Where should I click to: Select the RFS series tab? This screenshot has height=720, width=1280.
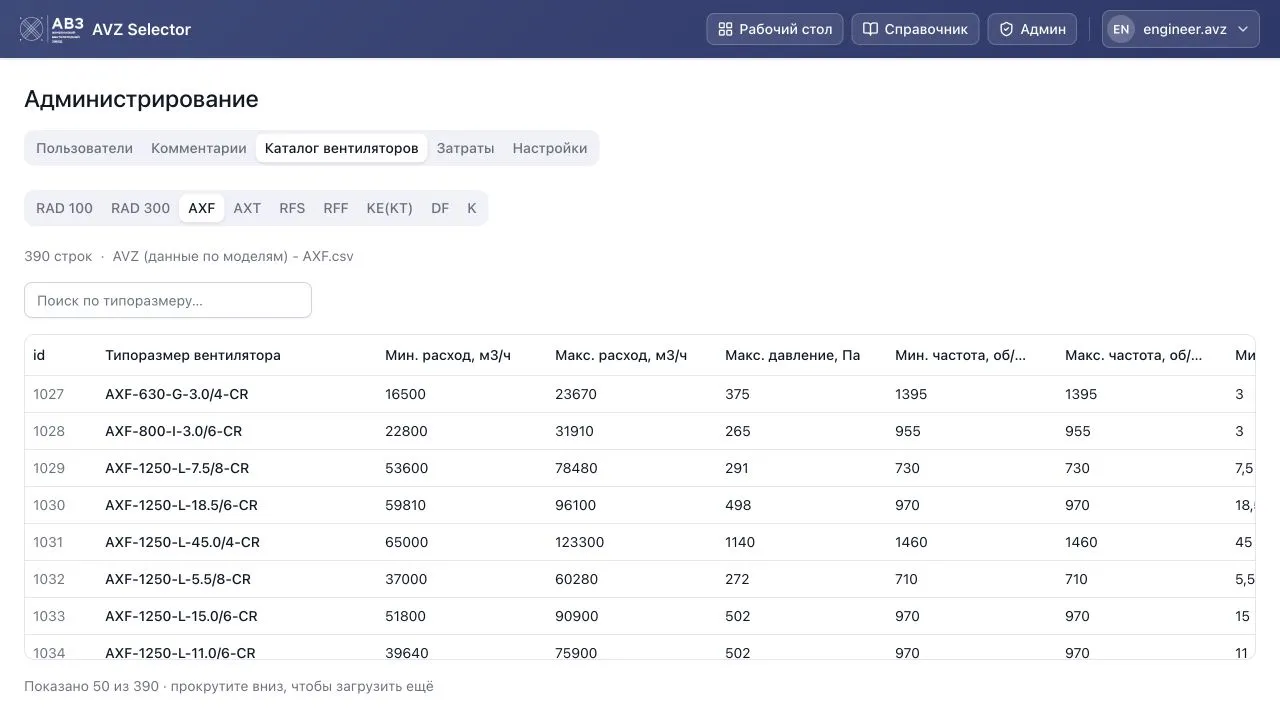[292, 208]
